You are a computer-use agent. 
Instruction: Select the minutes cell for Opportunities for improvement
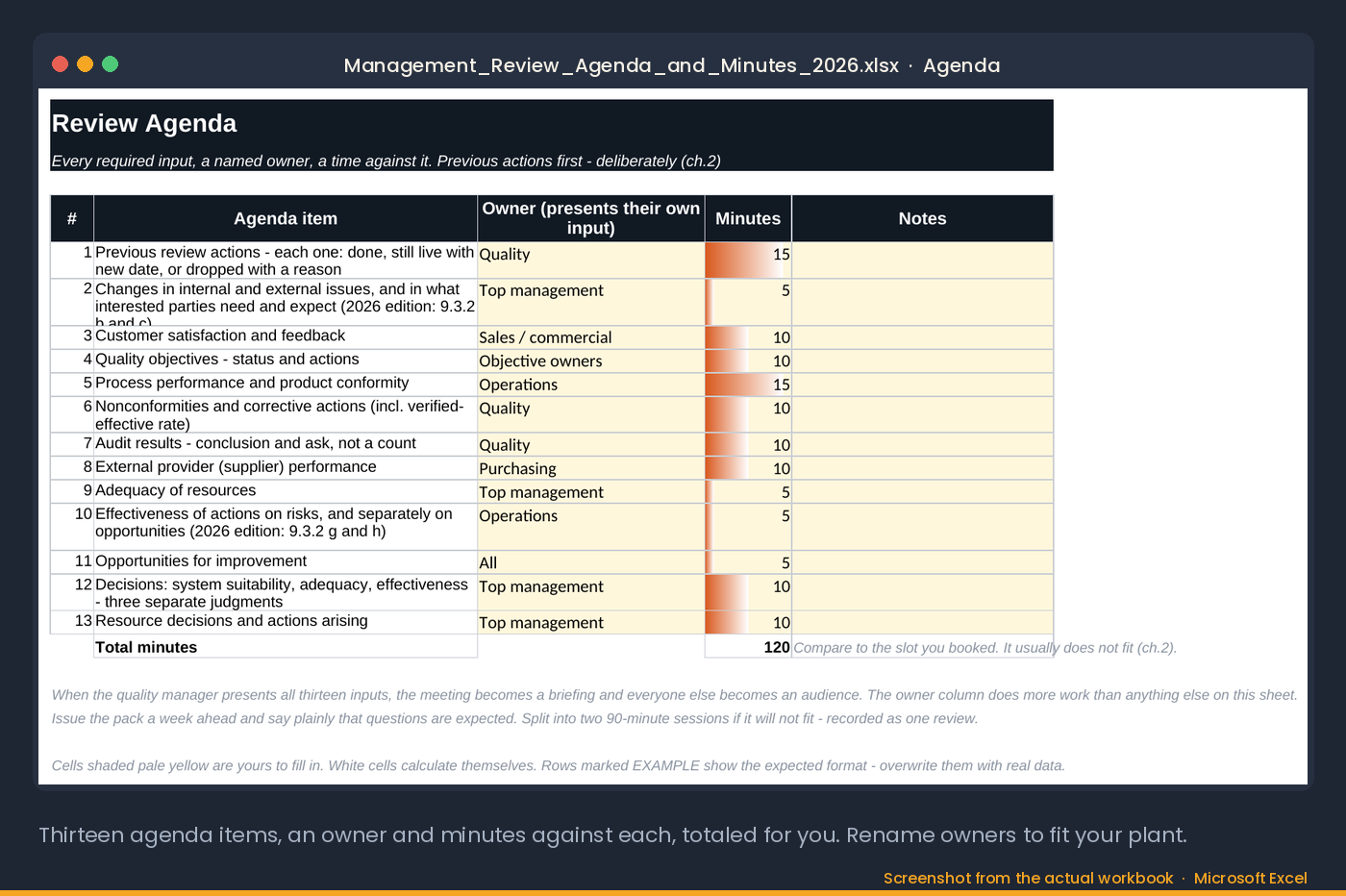748,562
